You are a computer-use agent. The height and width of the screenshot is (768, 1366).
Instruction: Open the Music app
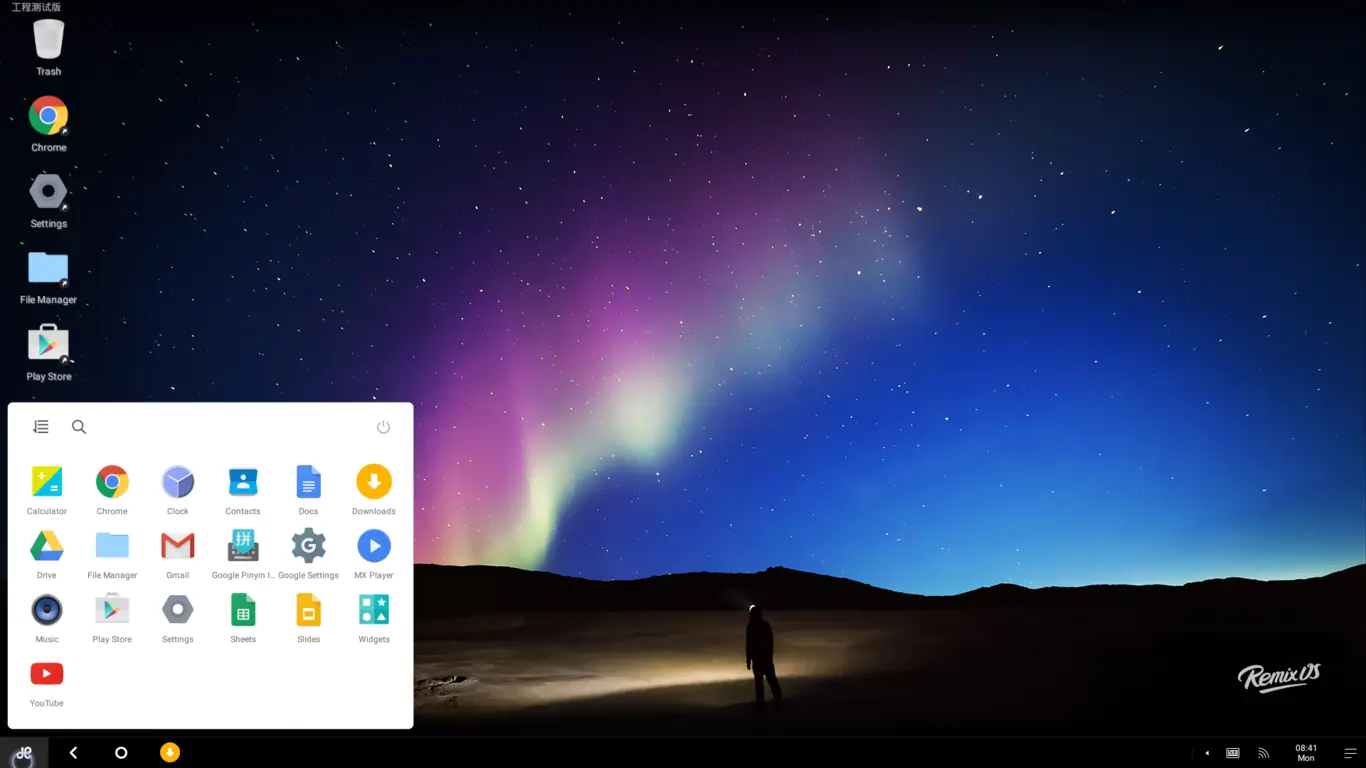pos(47,618)
